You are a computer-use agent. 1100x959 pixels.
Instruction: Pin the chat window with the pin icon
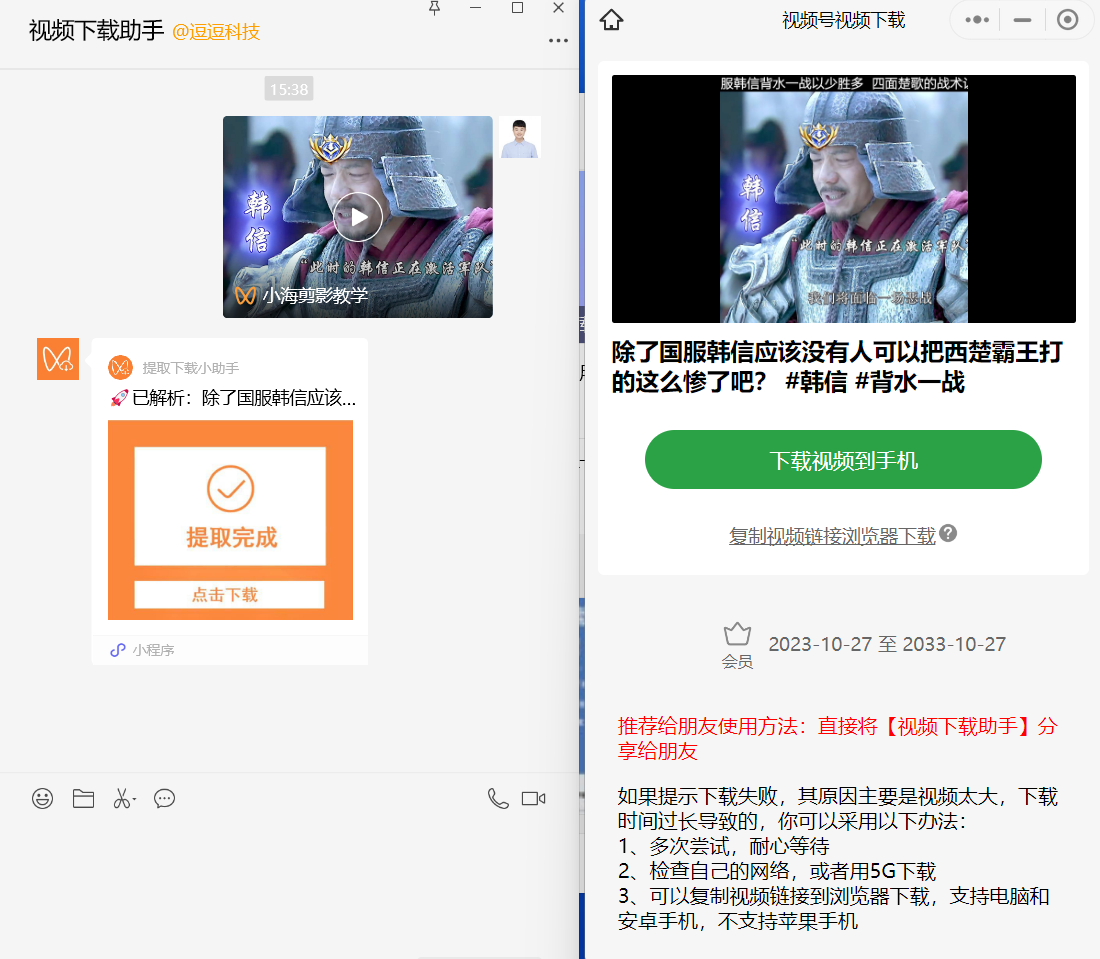[x=434, y=8]
